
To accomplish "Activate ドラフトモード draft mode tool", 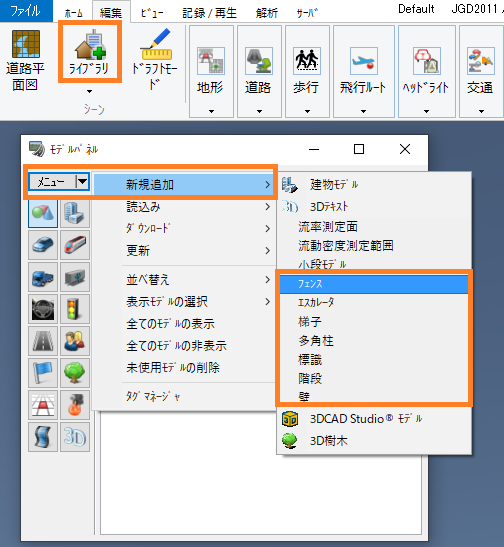I will [x=156, y=59].
